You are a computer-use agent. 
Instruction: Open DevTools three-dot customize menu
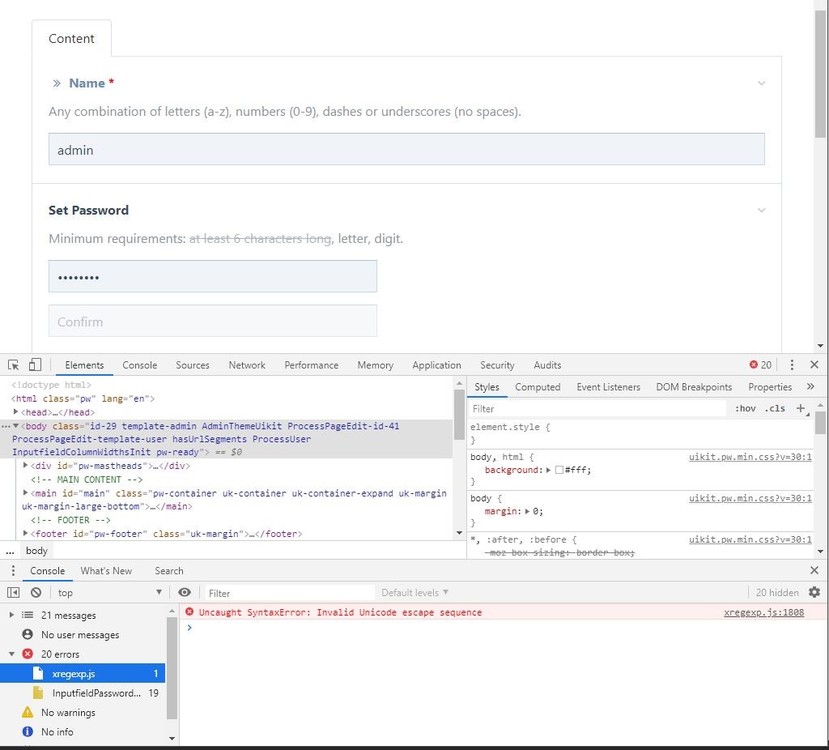(792, 365)
